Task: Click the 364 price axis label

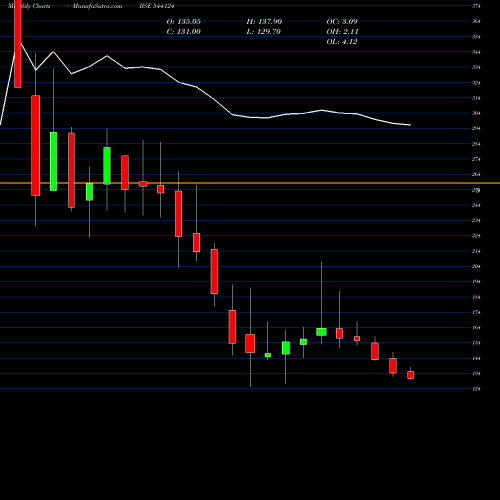Action: 476,21
